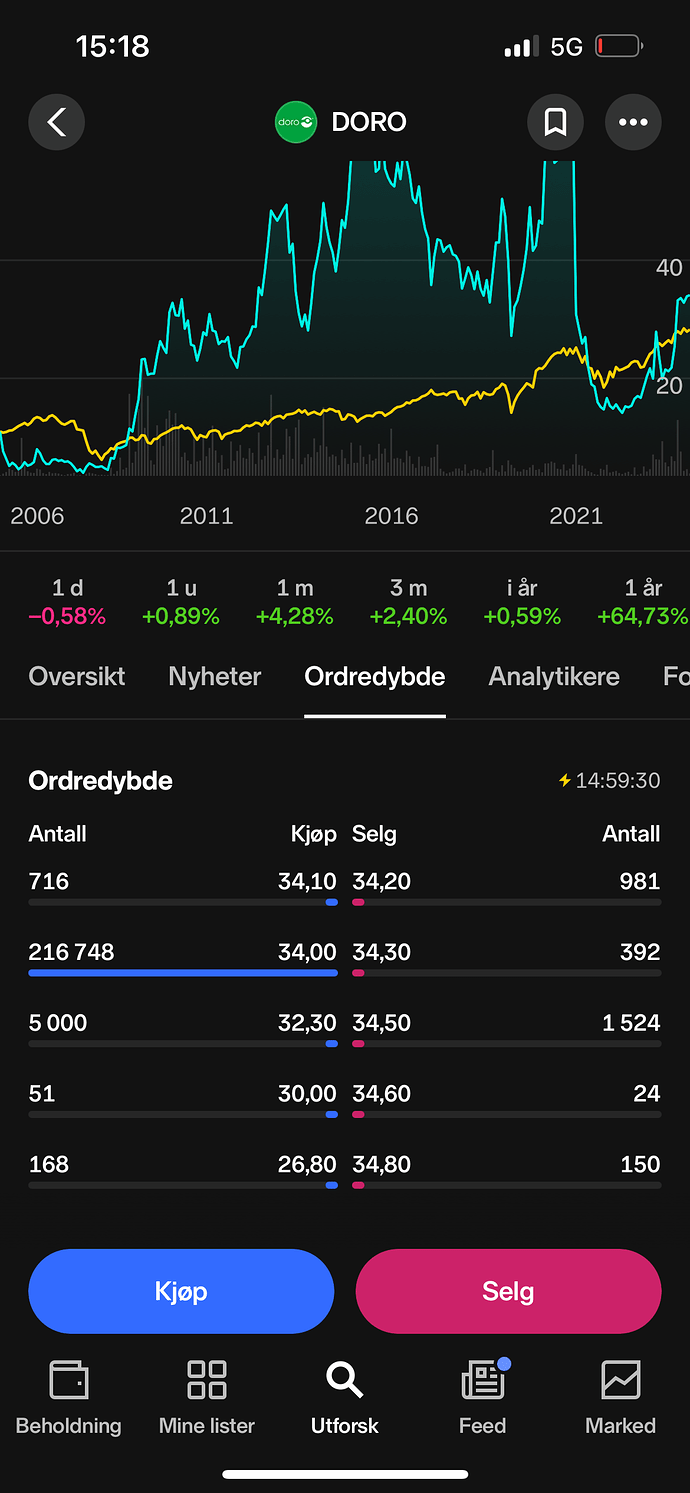Viewport: 690px width, 1493px height.
Task: Tap the long blue depth bar for 34,00
Action: click(183, 973)
